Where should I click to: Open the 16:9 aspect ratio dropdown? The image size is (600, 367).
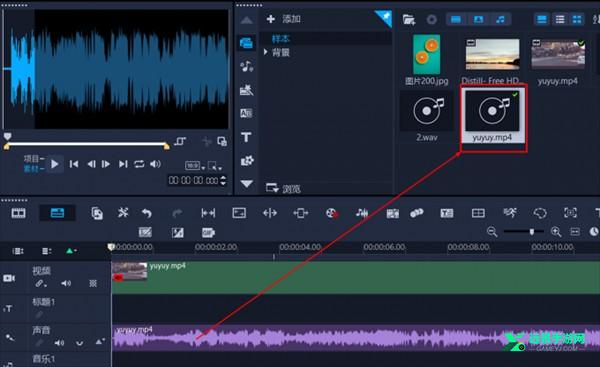[x=195, y=166]
